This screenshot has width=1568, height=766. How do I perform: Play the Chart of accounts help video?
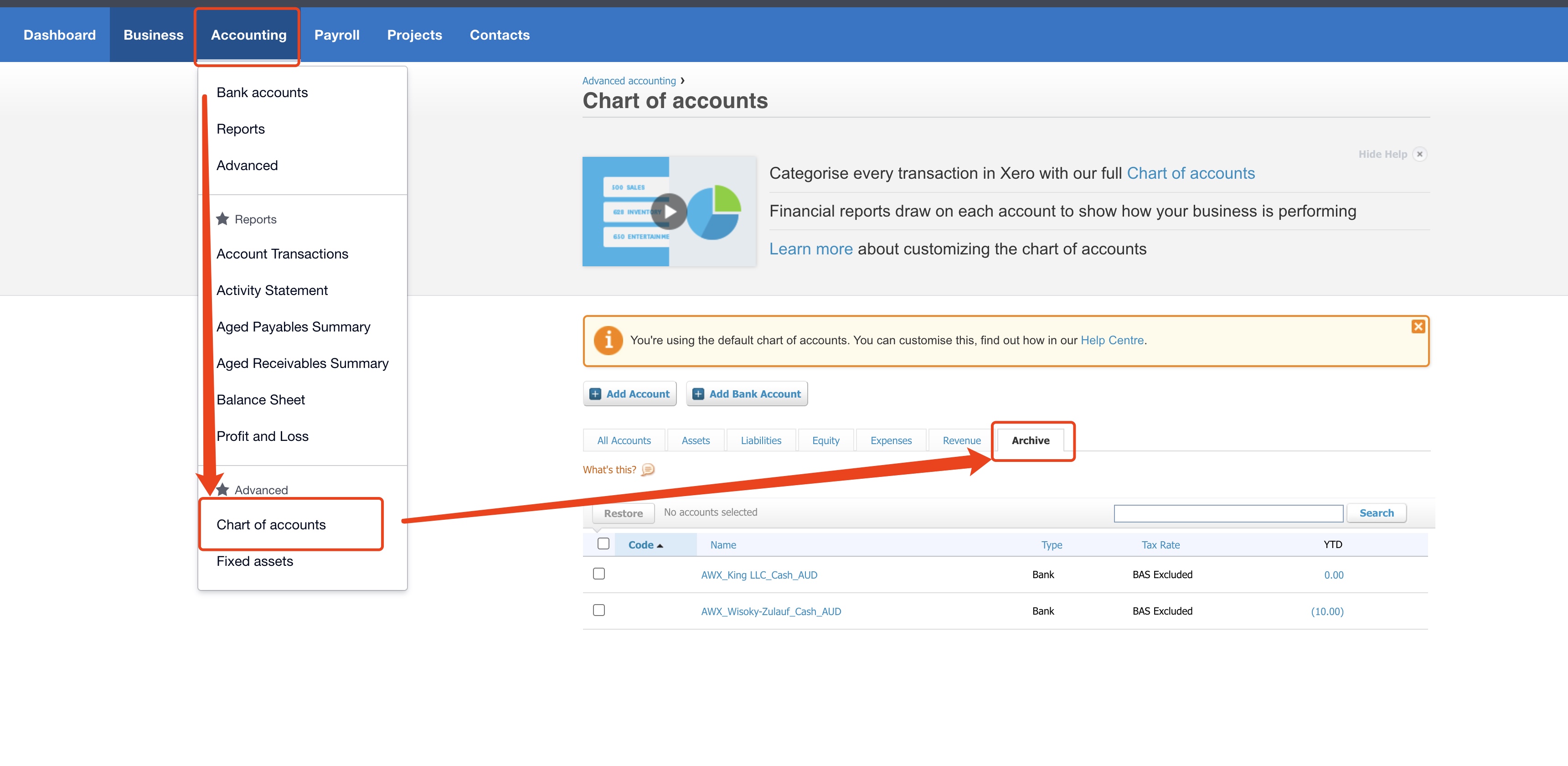[669, 211]
